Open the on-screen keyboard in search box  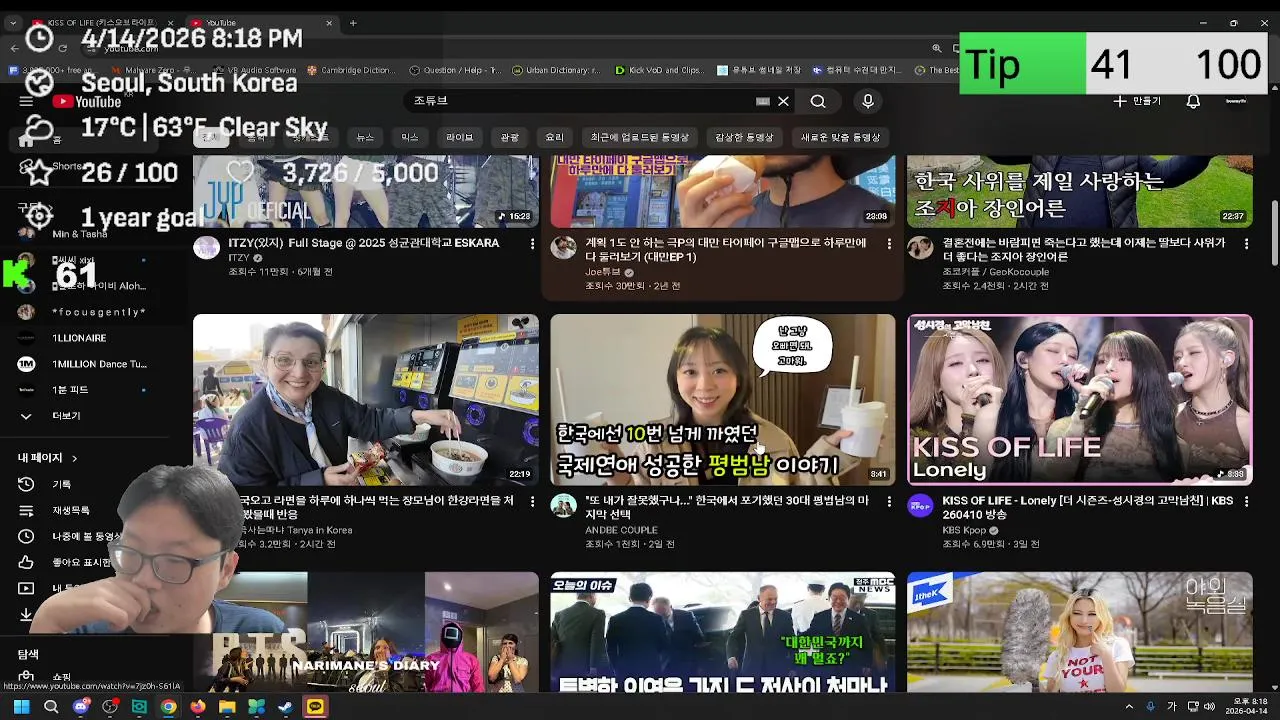click(763, 101)
